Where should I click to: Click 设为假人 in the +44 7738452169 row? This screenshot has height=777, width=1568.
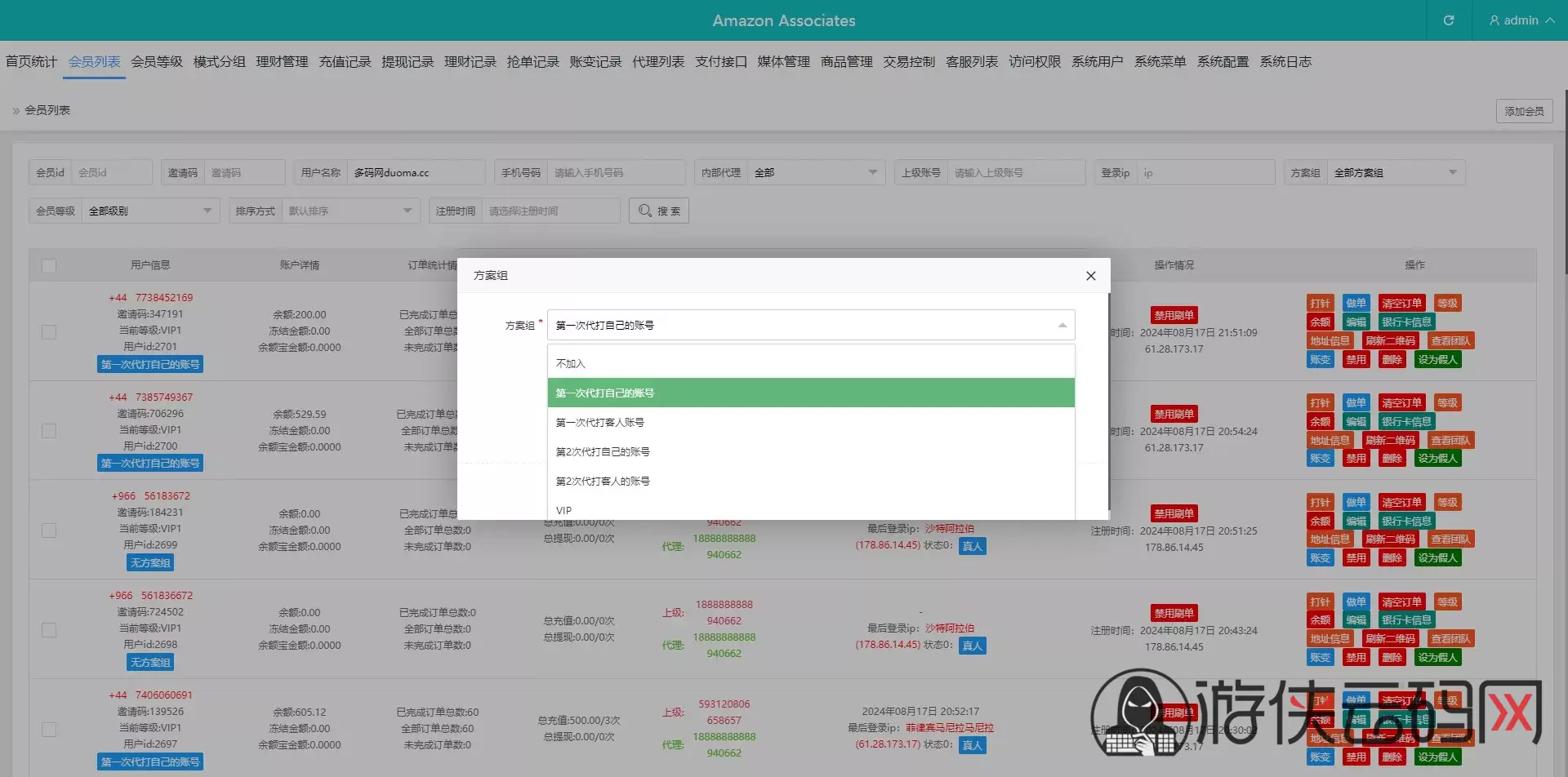pyautogui.click(x=1437, y=359)
